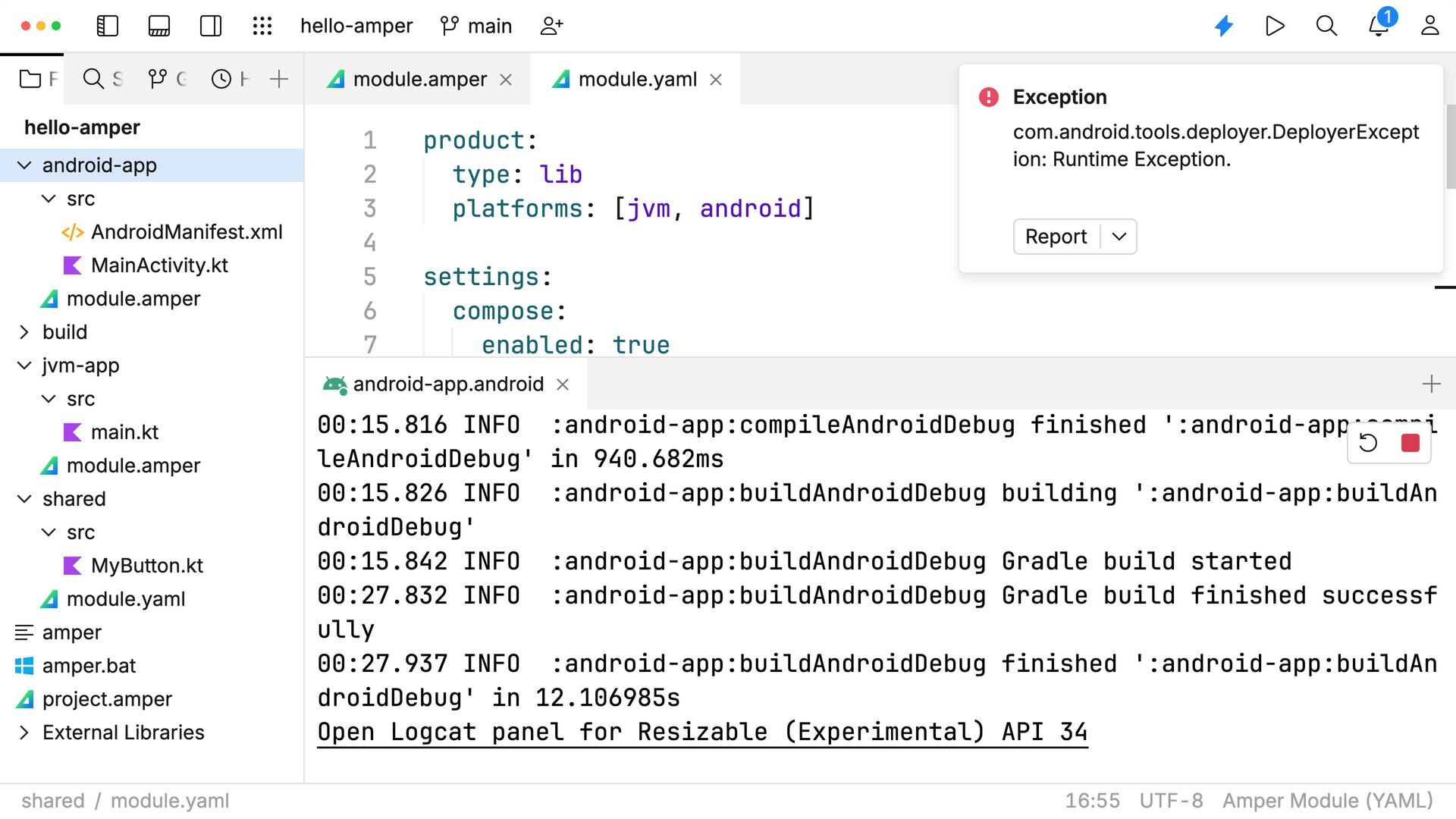Click the 16:55 cursor position indicator
Viewport: 1456px width, 819px height.
click(1092, 801)
